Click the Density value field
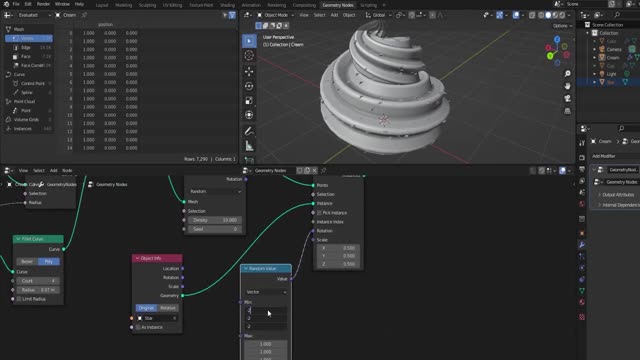This screenshot has width=640, height=360. point(215,220)
